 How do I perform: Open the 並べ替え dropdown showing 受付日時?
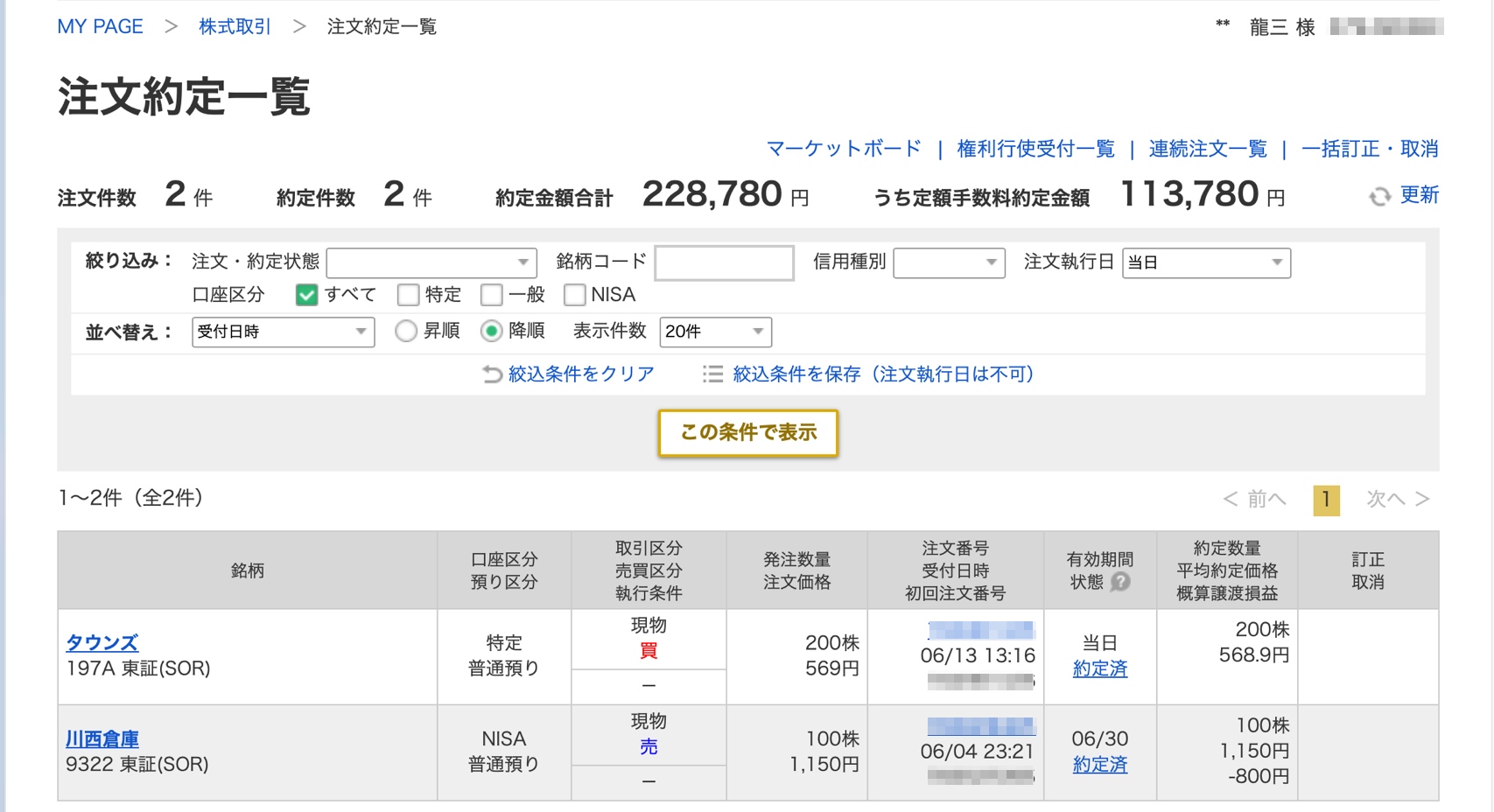point(283,332)
